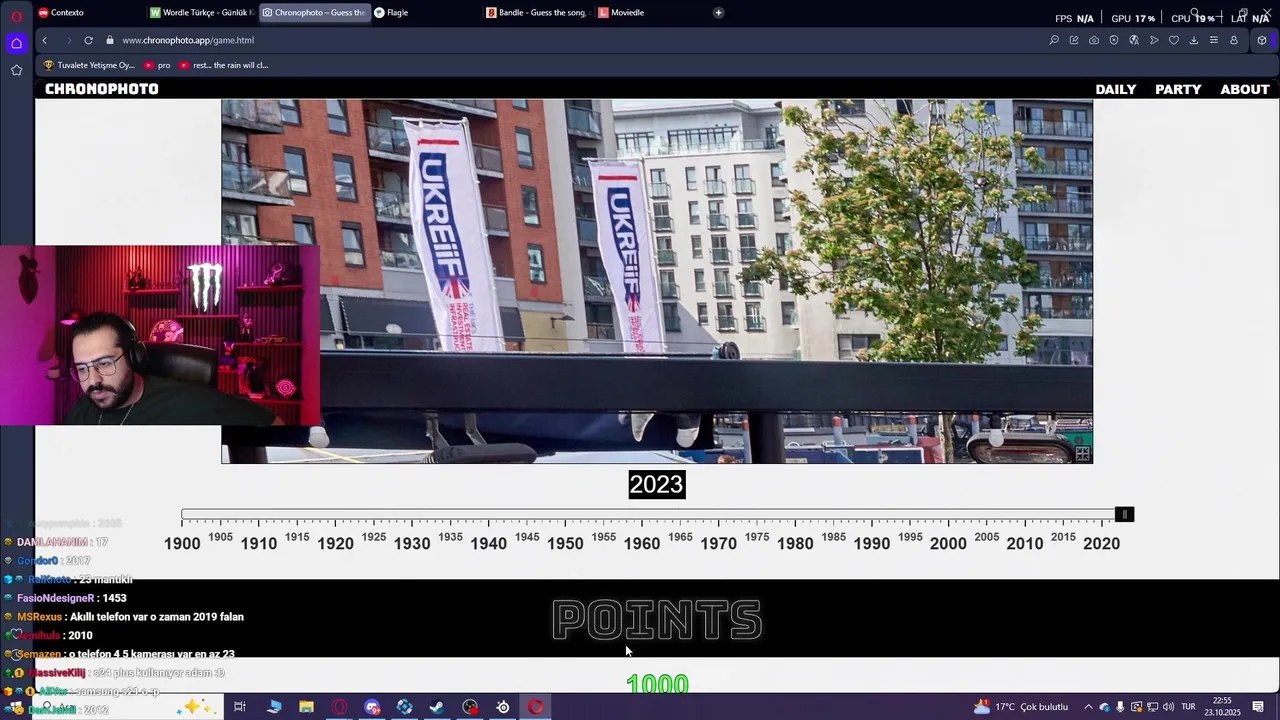Image resolution: width=1280 pixels, height=720 pixels.
Task: Click the site security lock icon
Action: [110, 40]
